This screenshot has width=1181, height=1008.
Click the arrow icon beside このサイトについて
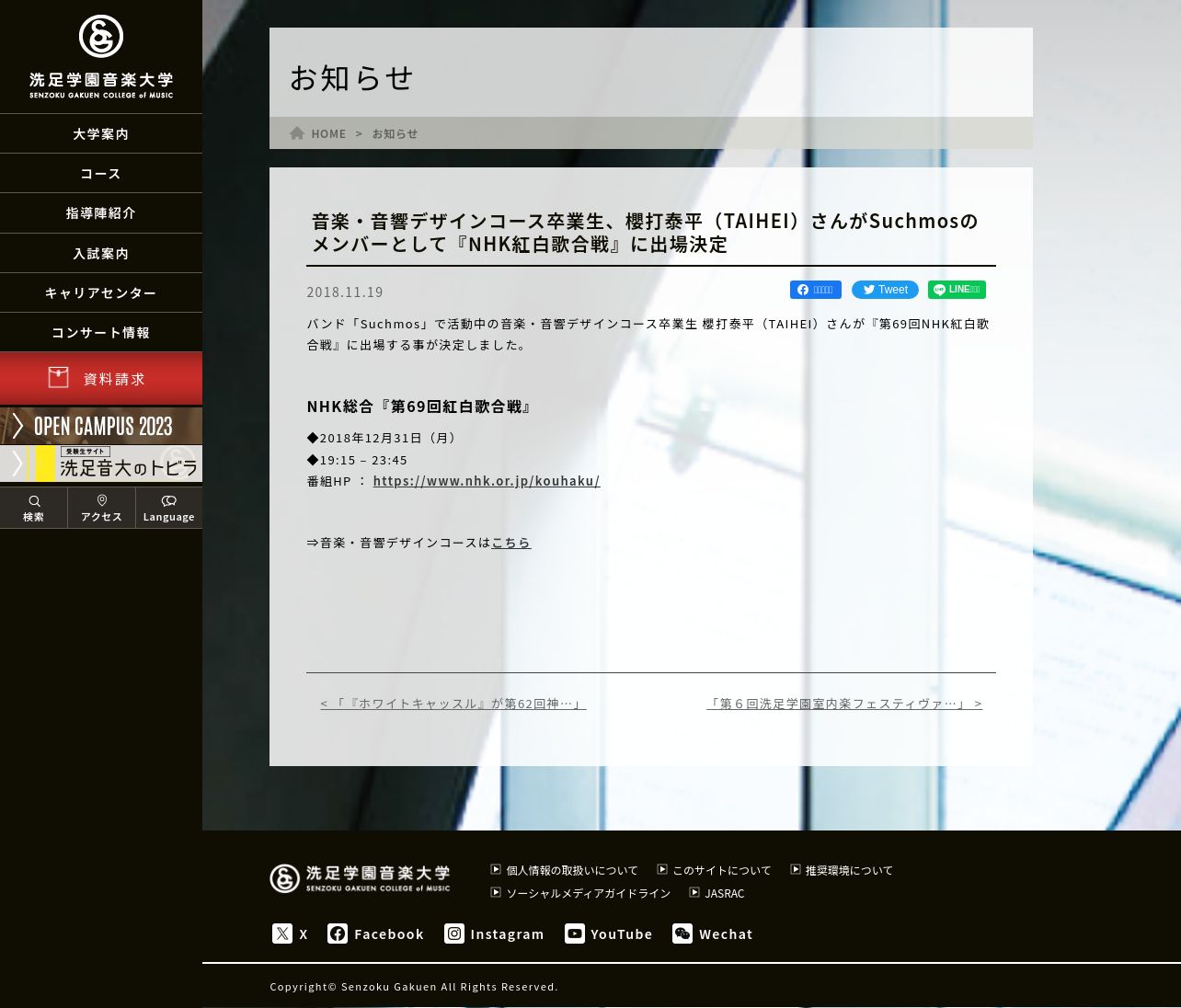662,869
